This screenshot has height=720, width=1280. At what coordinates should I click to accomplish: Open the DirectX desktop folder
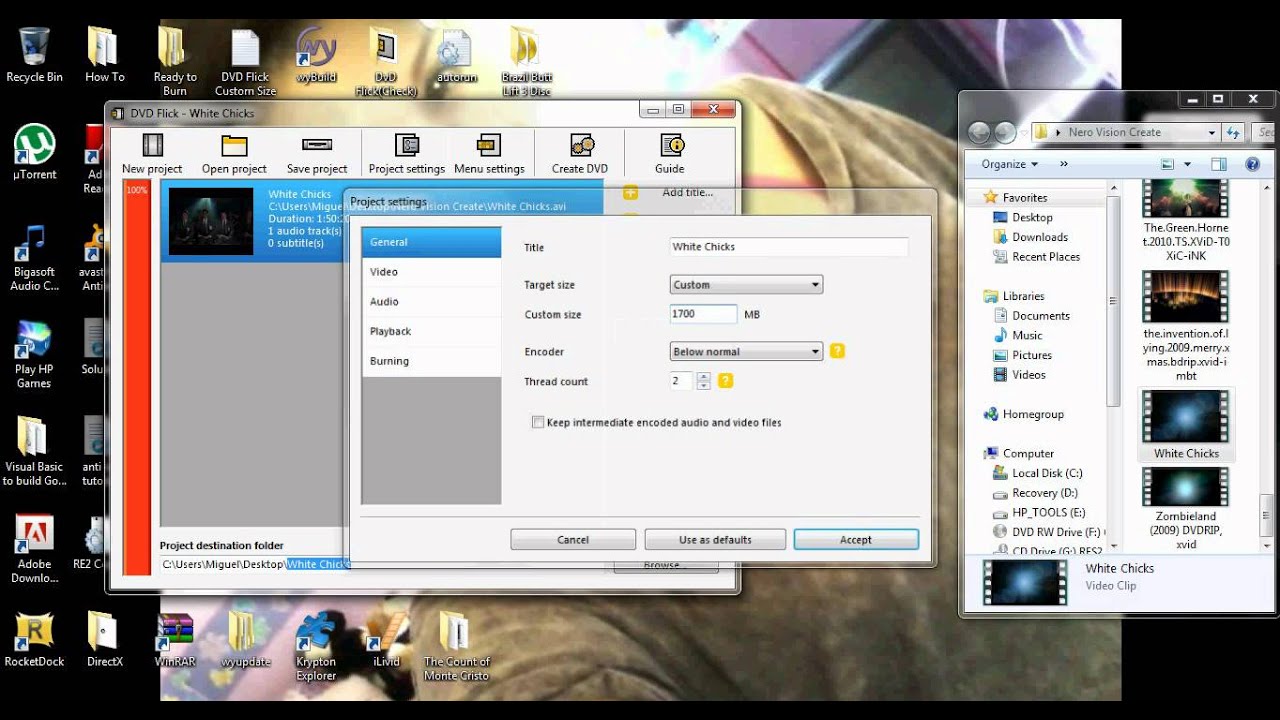pyautogui.click(x=104, y=639)
